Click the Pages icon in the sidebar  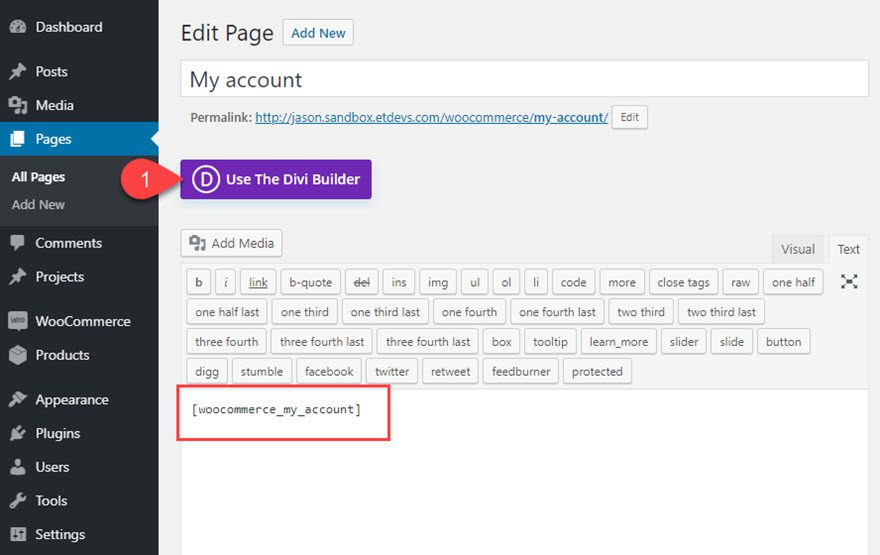(18, 139)
